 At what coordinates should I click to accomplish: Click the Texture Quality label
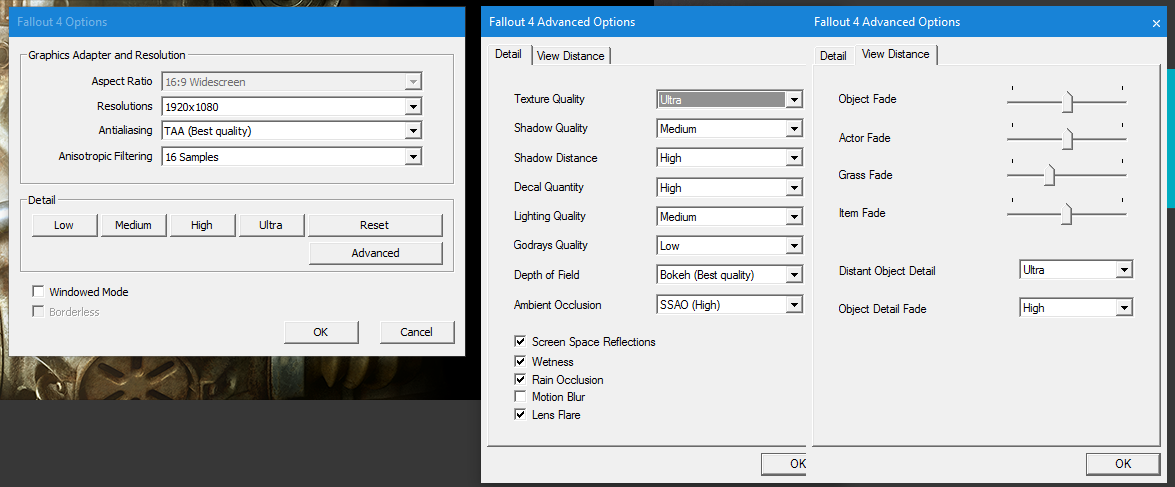pos(549,99)
